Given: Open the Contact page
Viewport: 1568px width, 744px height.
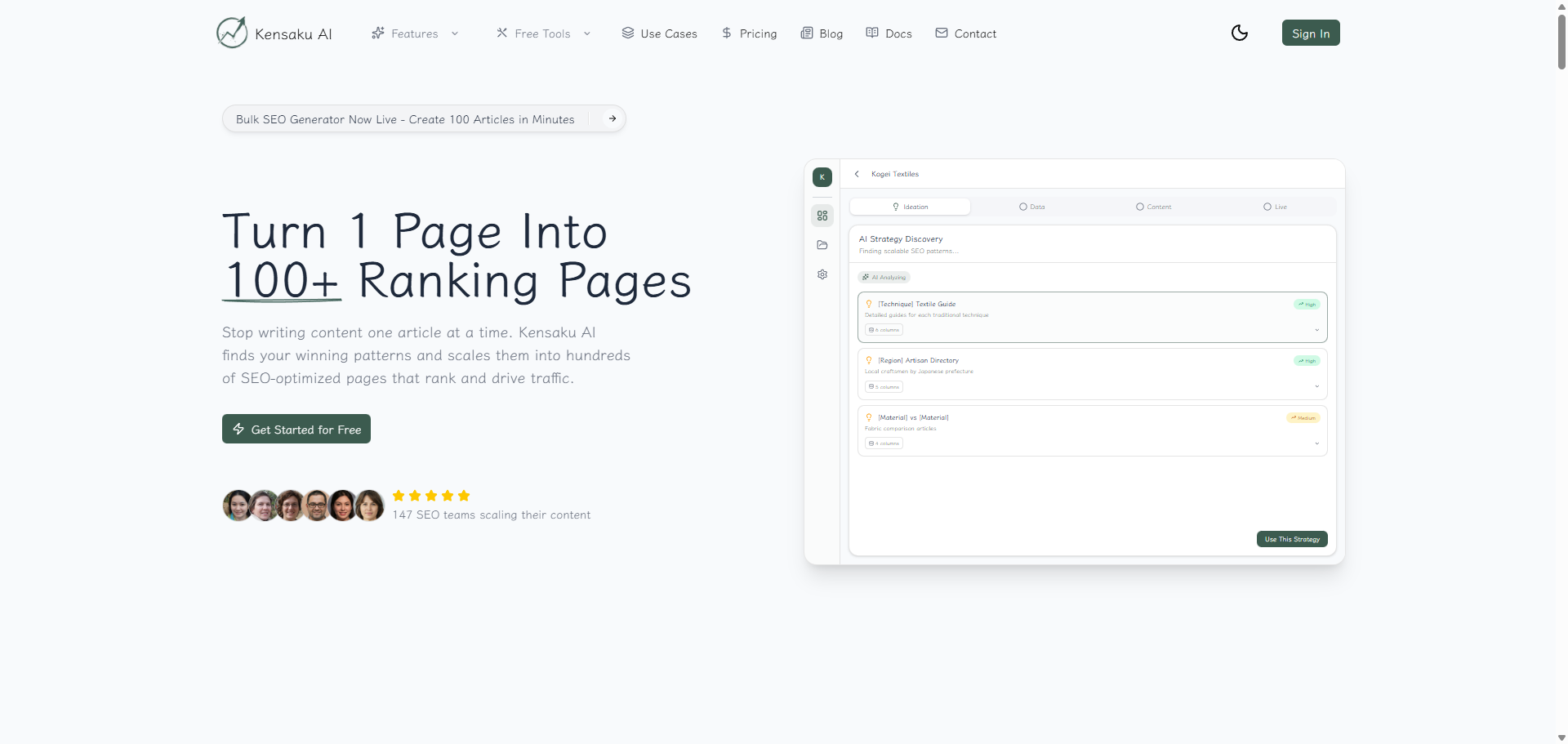Looking at the screenshot, I should click(x=965, y=33).
